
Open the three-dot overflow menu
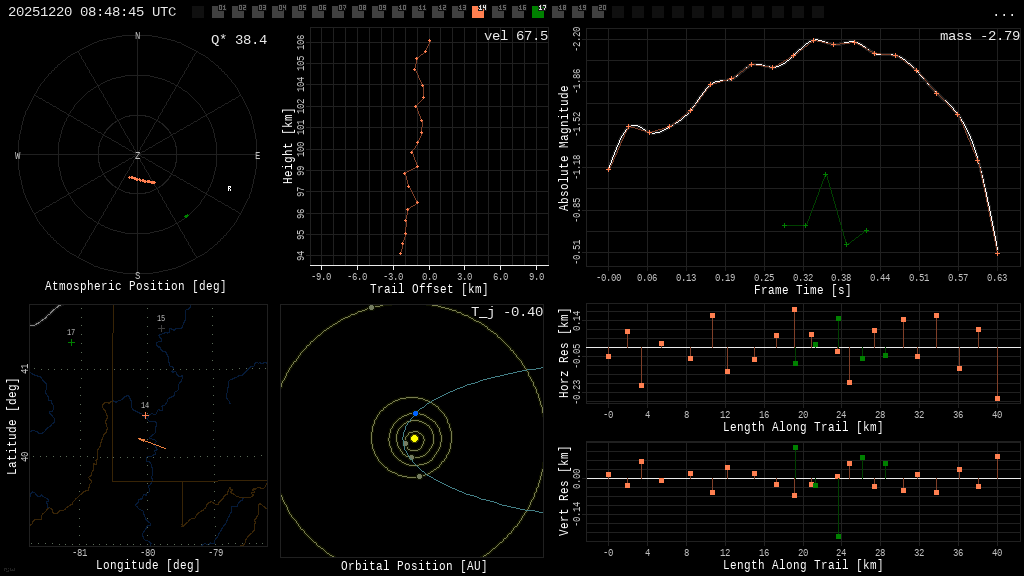coord(1003,13)
